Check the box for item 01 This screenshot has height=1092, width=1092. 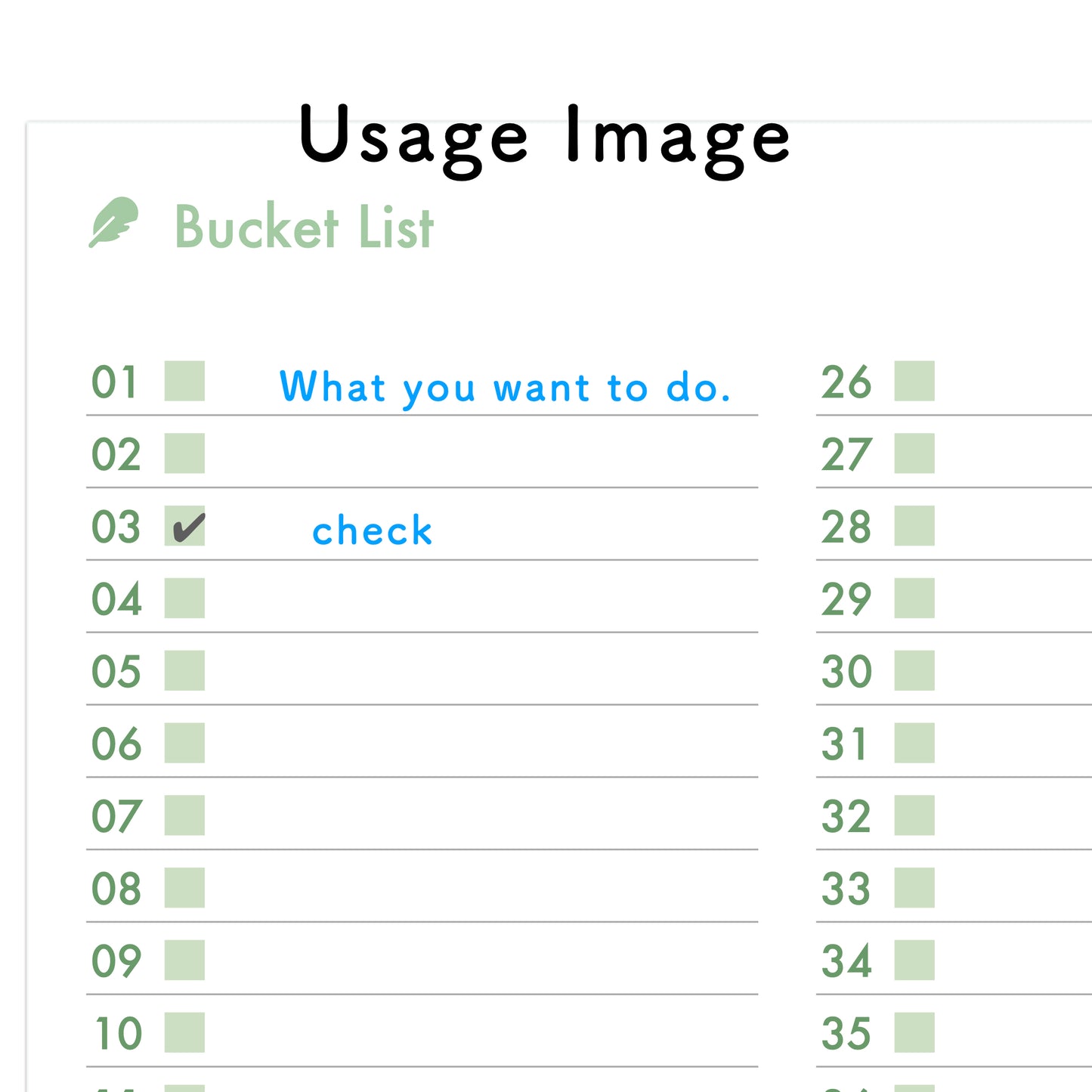[184, 381]
